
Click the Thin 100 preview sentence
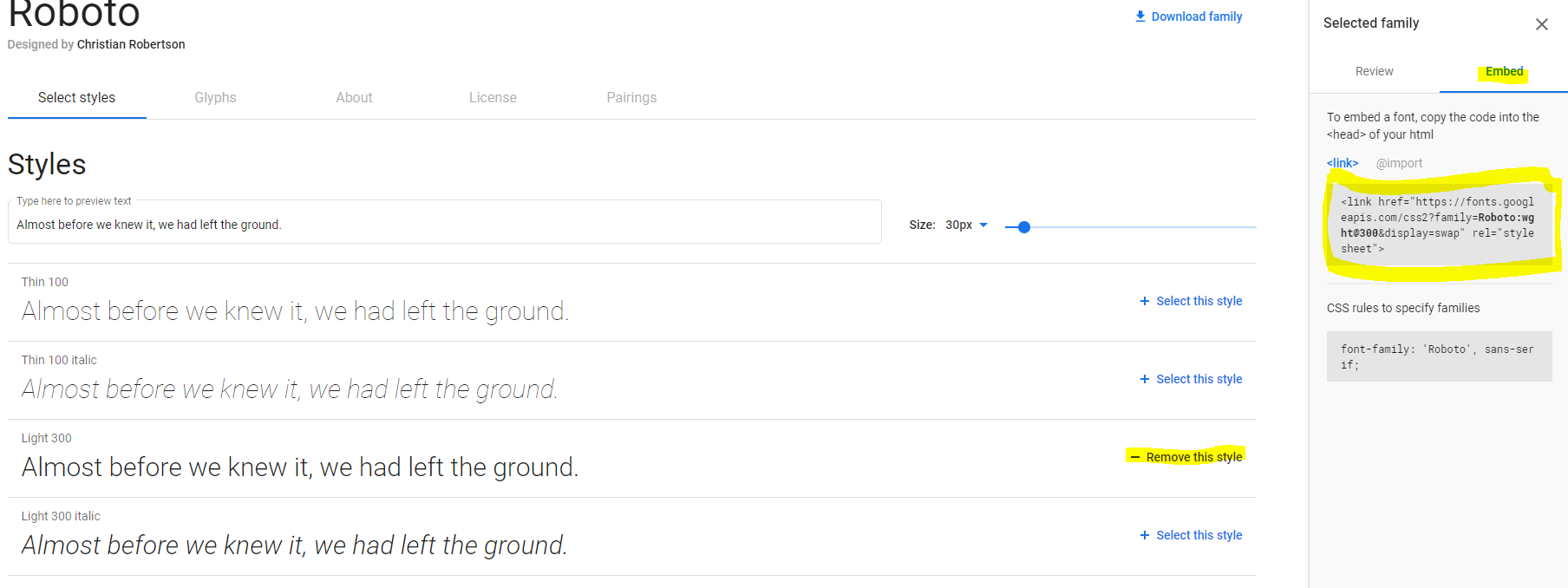[296, 311]
